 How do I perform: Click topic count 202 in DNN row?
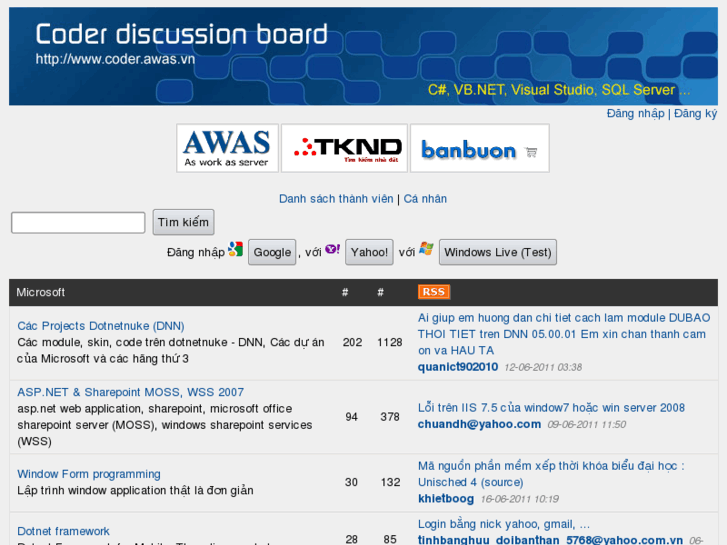pyautogui.click(x=352, y=342)
